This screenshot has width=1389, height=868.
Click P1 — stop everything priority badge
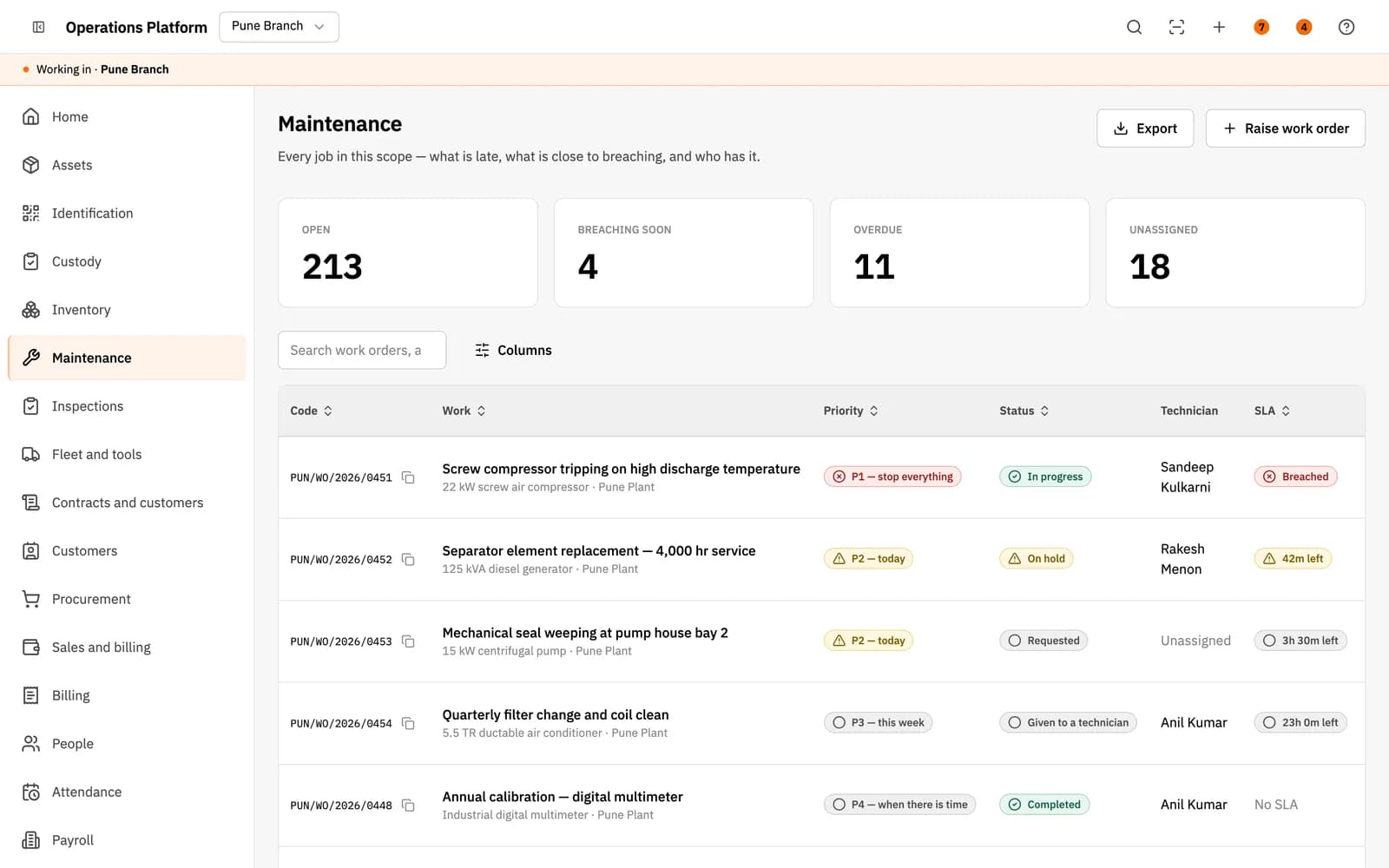[x=892, y=477]
